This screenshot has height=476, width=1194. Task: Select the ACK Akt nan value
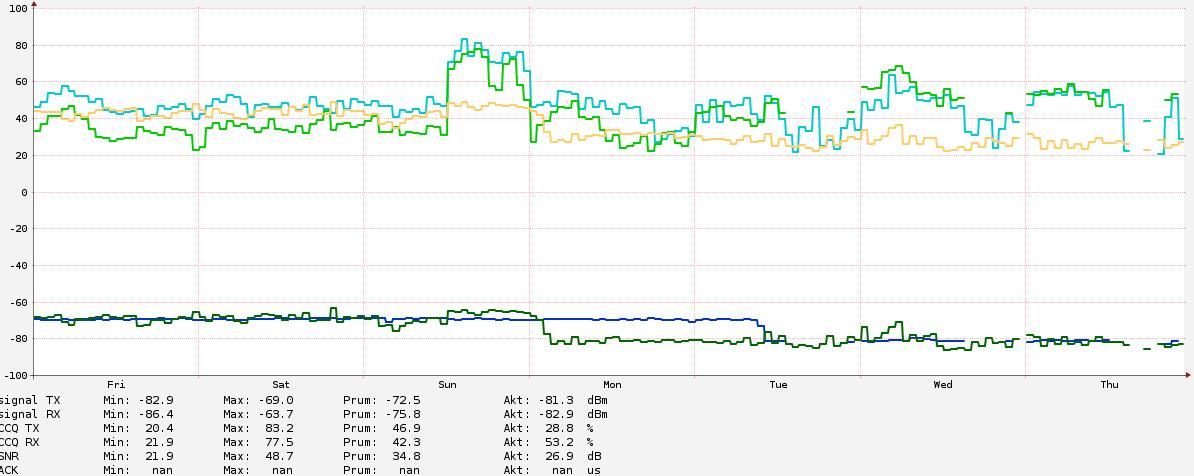tap(564, 471)
